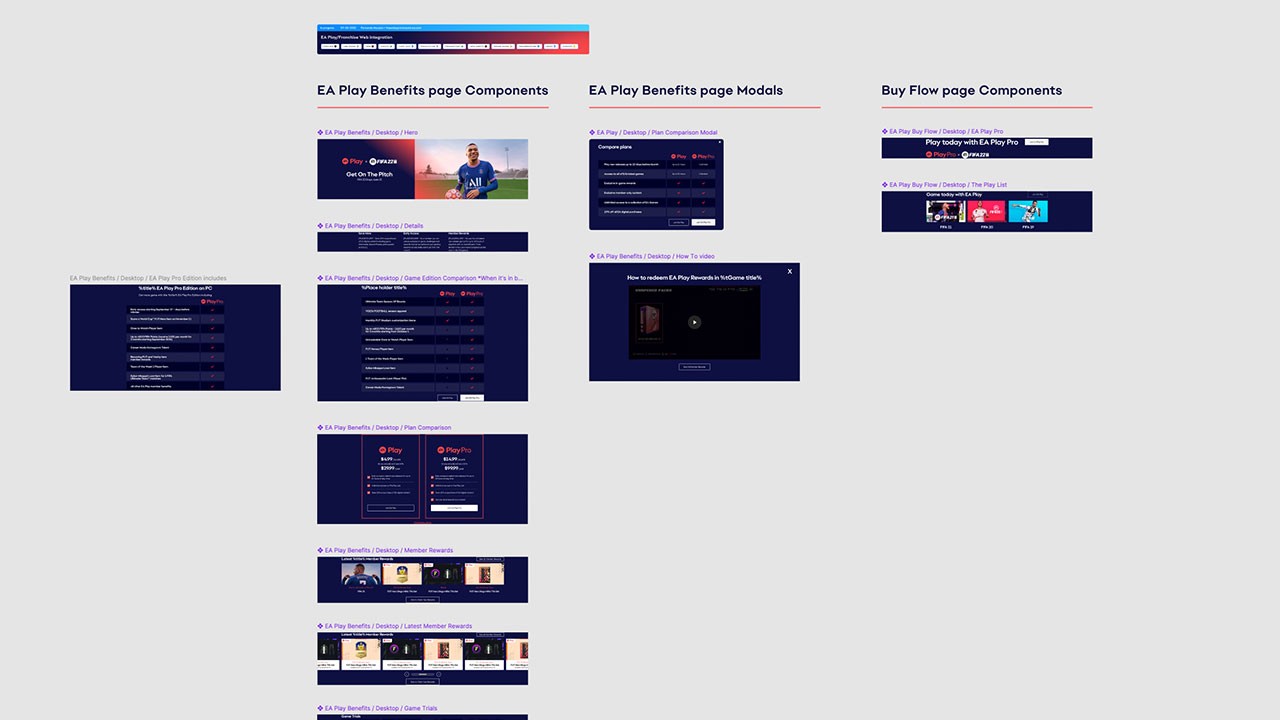Select the Plan Comparison Modal frame label

[653, 132]
